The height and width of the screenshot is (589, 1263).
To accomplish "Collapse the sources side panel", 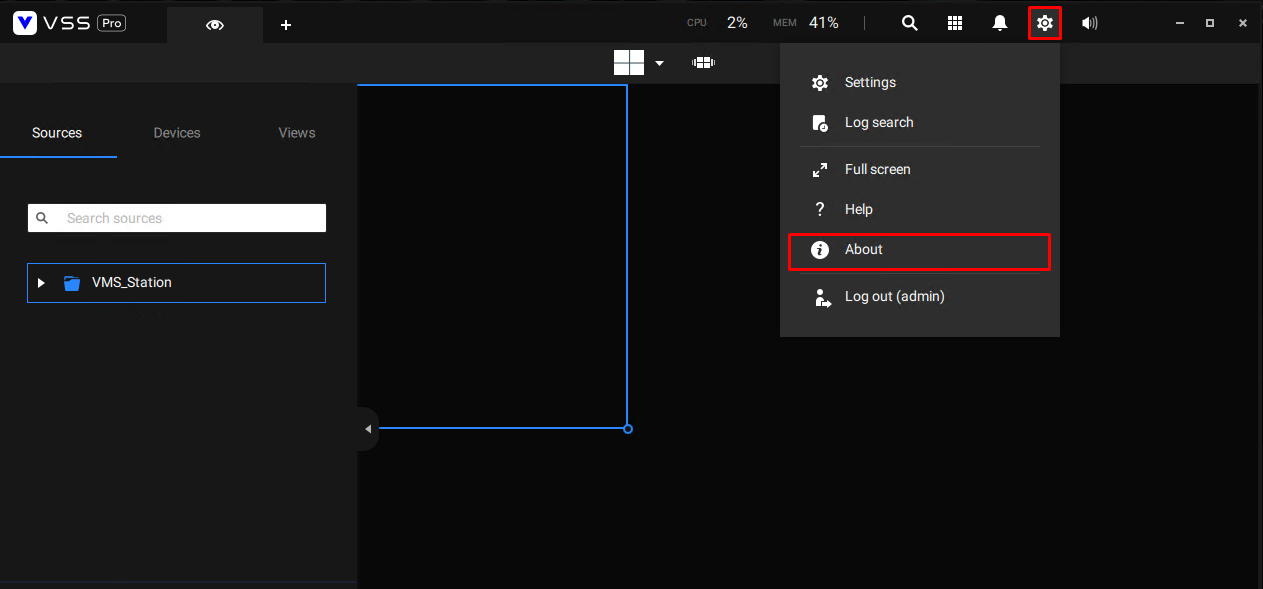I will [x=367, y=428].
